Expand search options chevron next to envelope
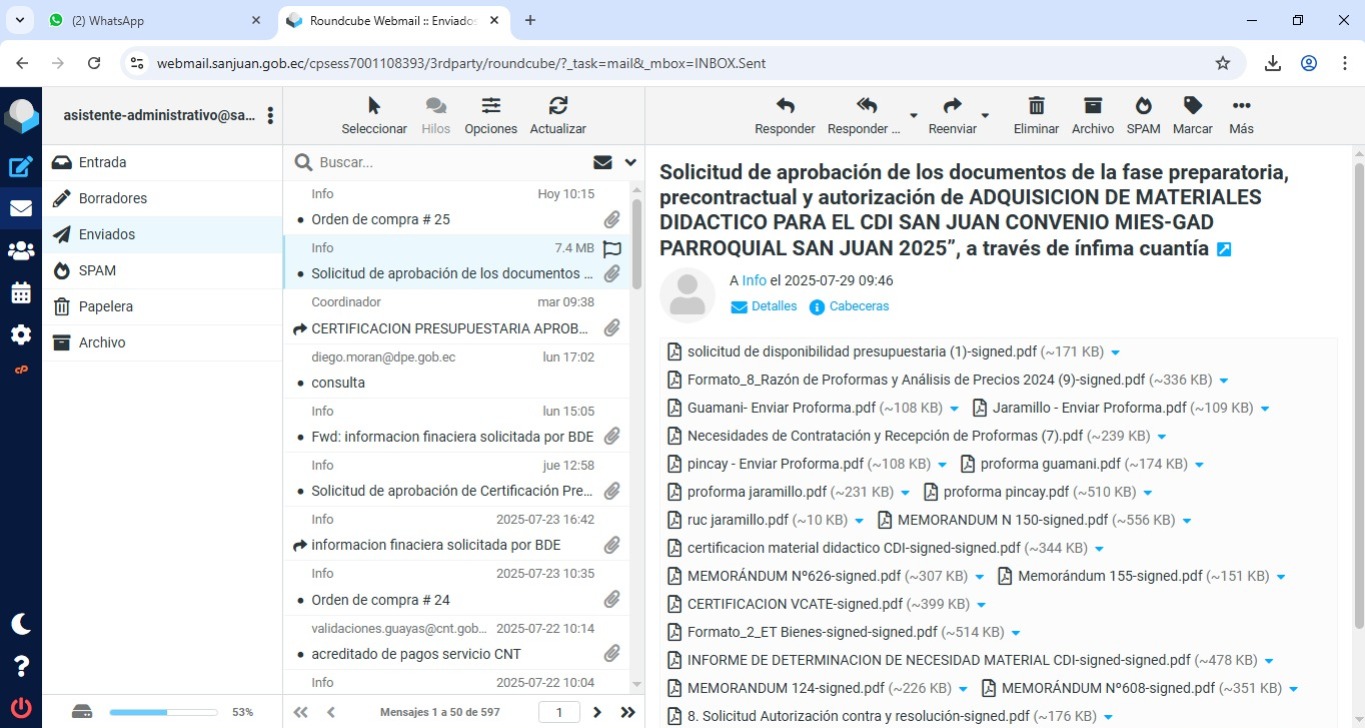The width and height of the screenshot is (1365, 728). tap(630, 162)
